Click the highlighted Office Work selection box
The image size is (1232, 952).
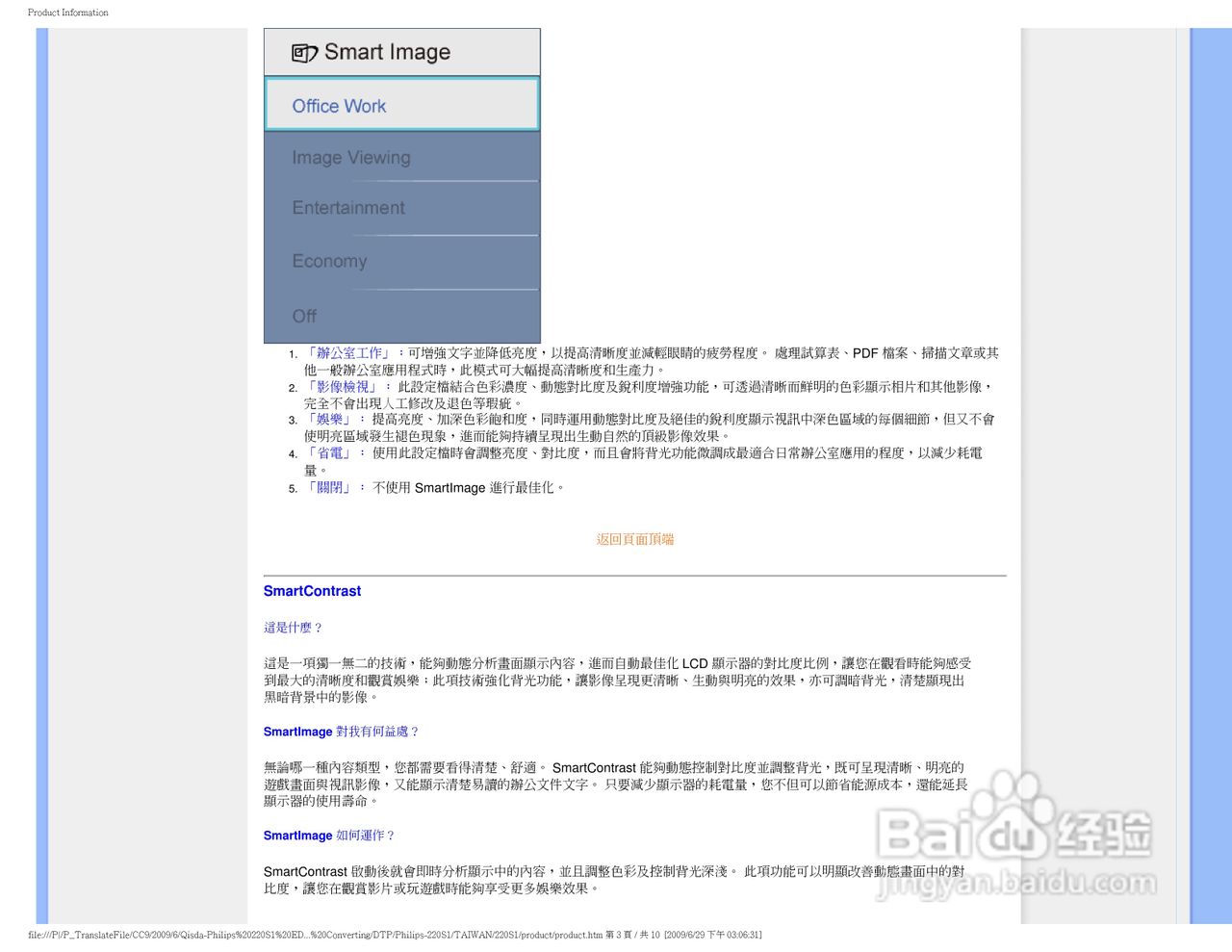[401, 106]
